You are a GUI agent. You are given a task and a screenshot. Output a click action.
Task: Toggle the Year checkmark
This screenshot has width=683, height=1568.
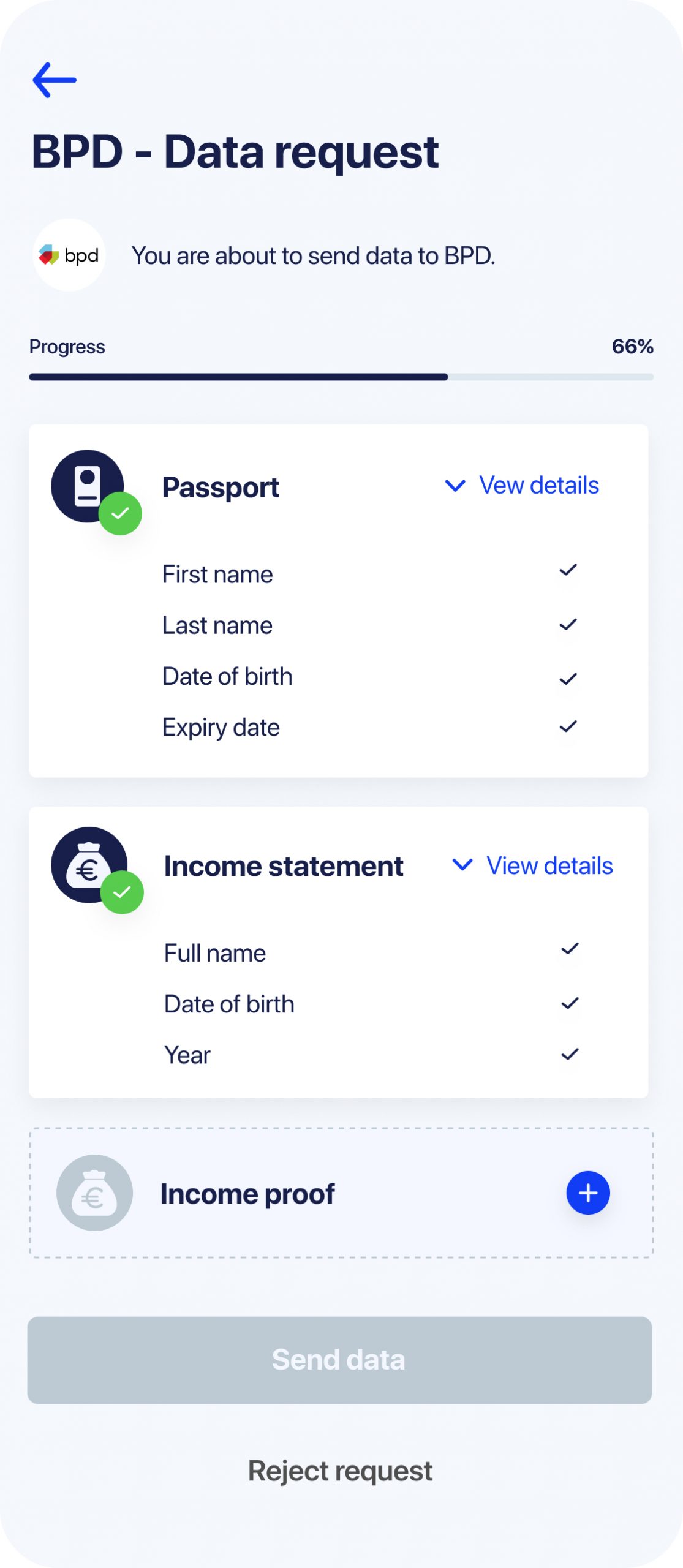coord(570,1054)
